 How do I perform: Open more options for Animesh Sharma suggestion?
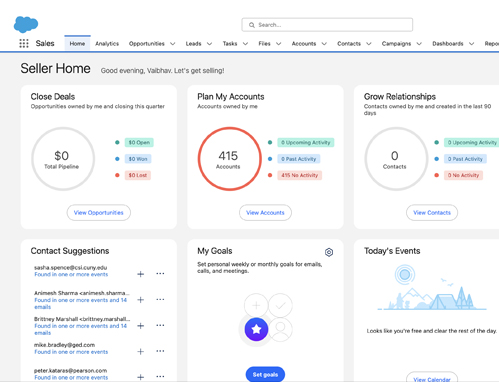[160, 299]
